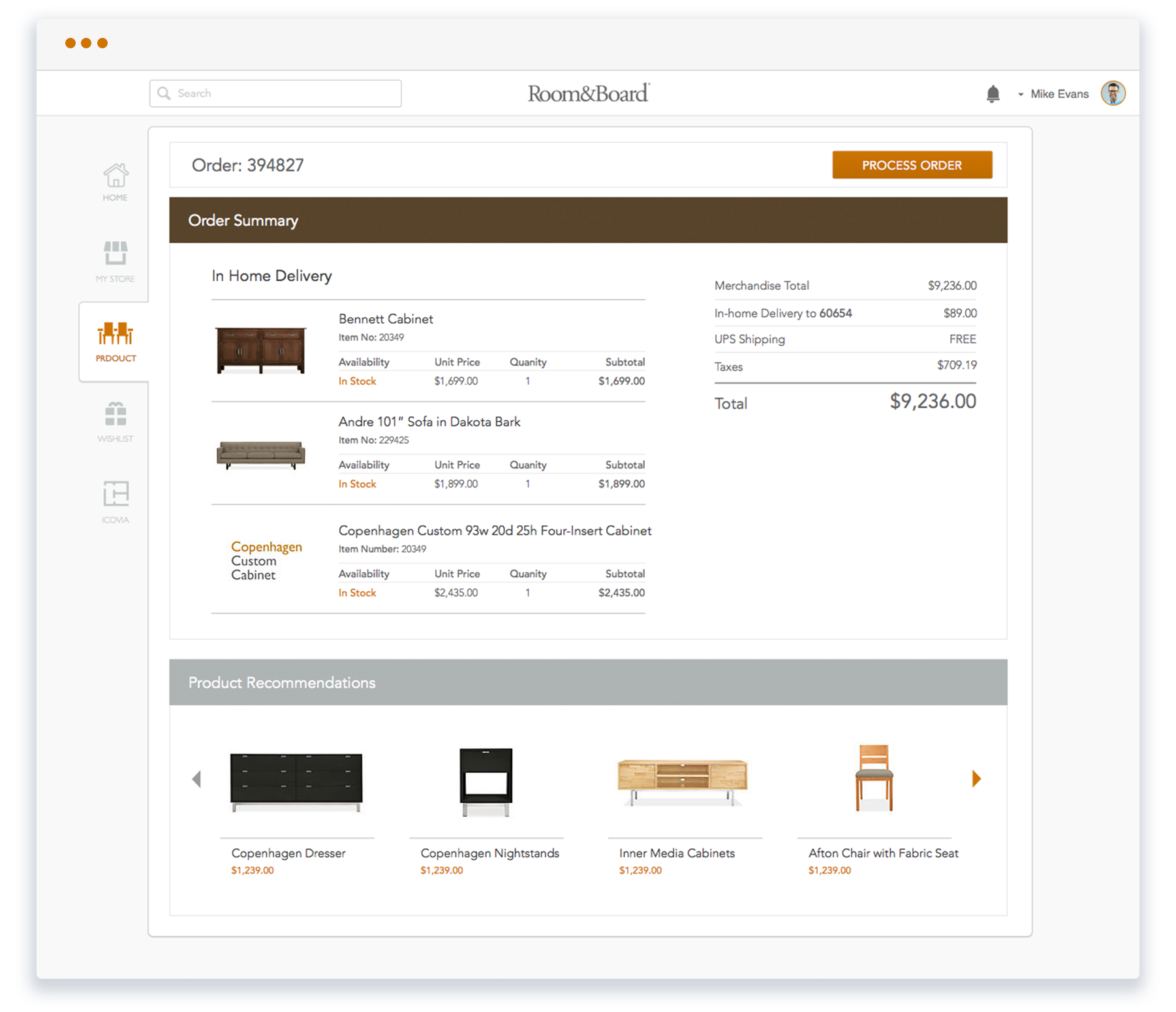
Task: Click the Inner Media Cabinets price $1,239.00
Action: coord(640,870)
